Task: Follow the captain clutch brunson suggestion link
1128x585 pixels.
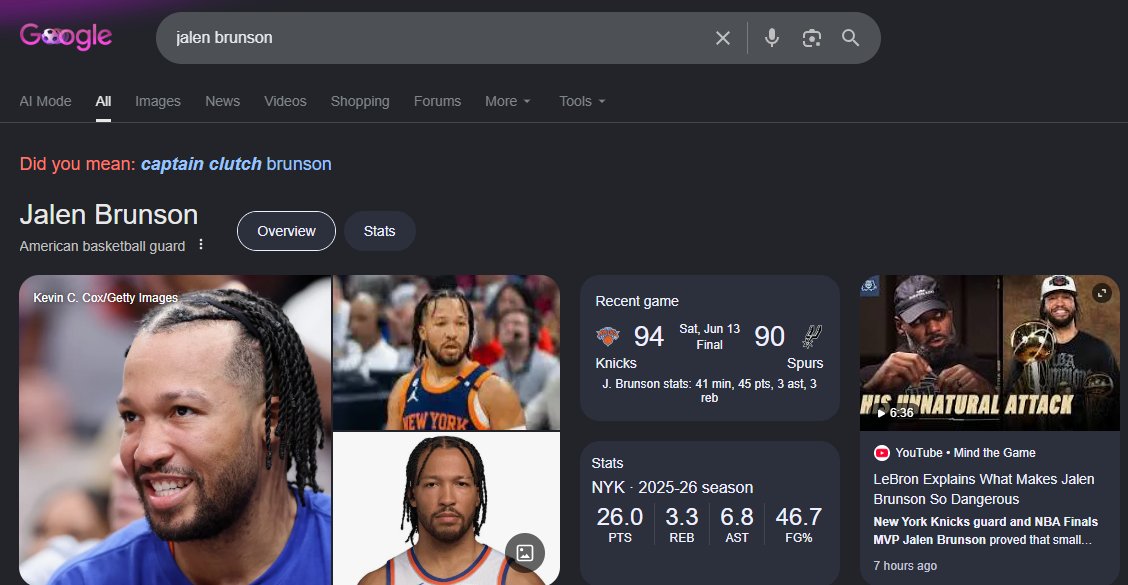Action: pyautogui.click(x=236, y=164)
